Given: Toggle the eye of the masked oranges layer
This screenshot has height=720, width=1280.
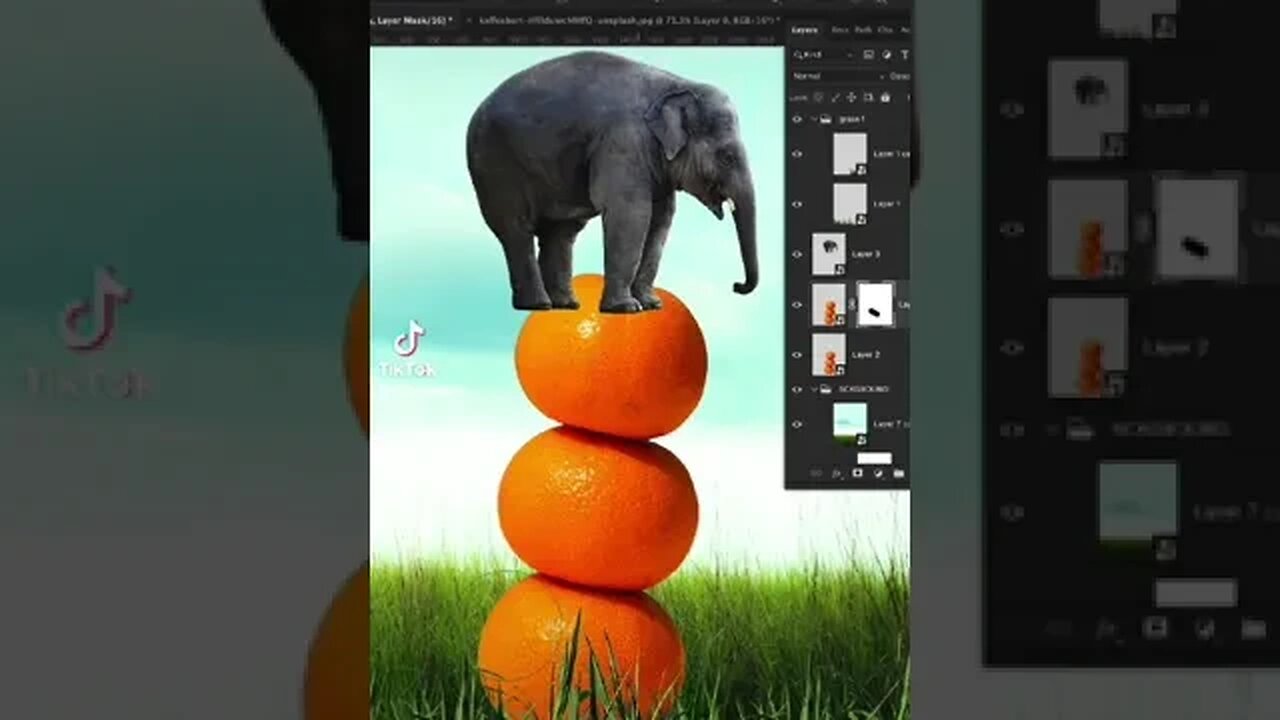Looking at the screenshot, I should point(797,304).
